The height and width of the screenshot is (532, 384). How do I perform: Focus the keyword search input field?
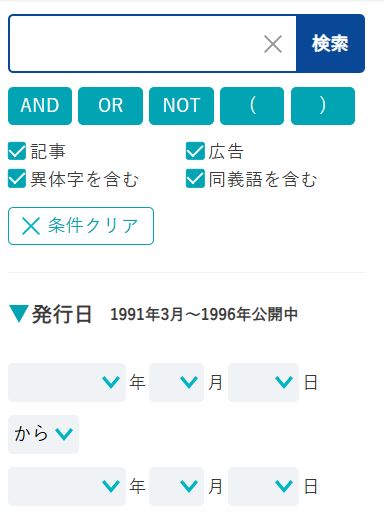click(136, 43)
